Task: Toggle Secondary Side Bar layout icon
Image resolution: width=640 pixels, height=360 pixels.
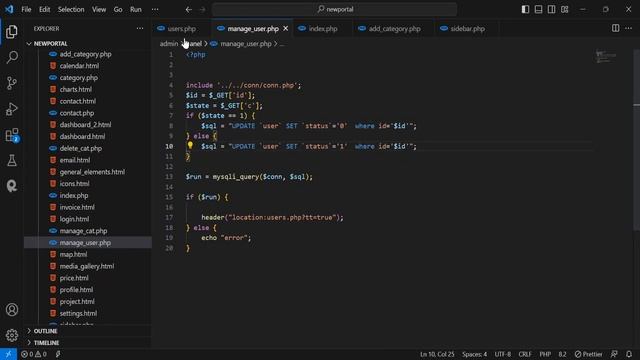Action: [551, 9]
